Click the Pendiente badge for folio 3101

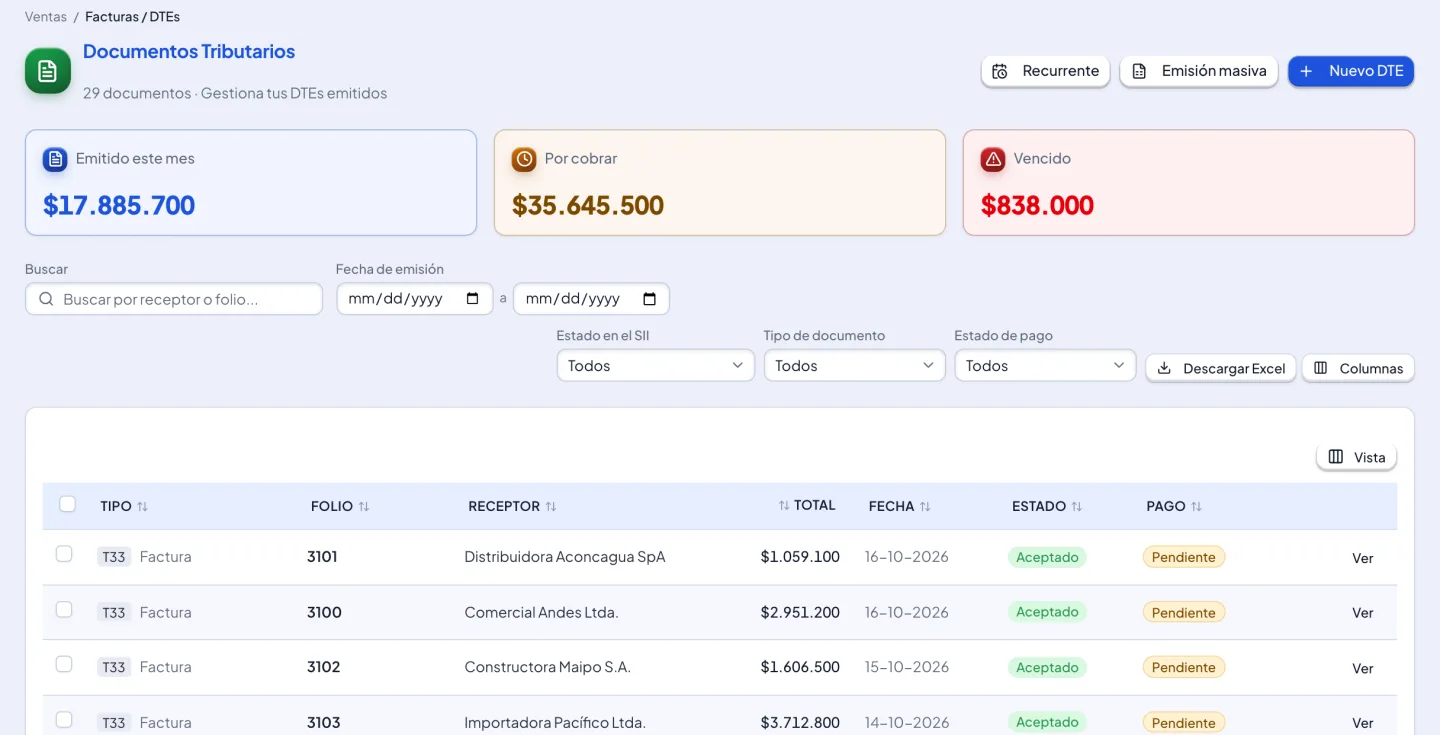[x=1184, y=557]
